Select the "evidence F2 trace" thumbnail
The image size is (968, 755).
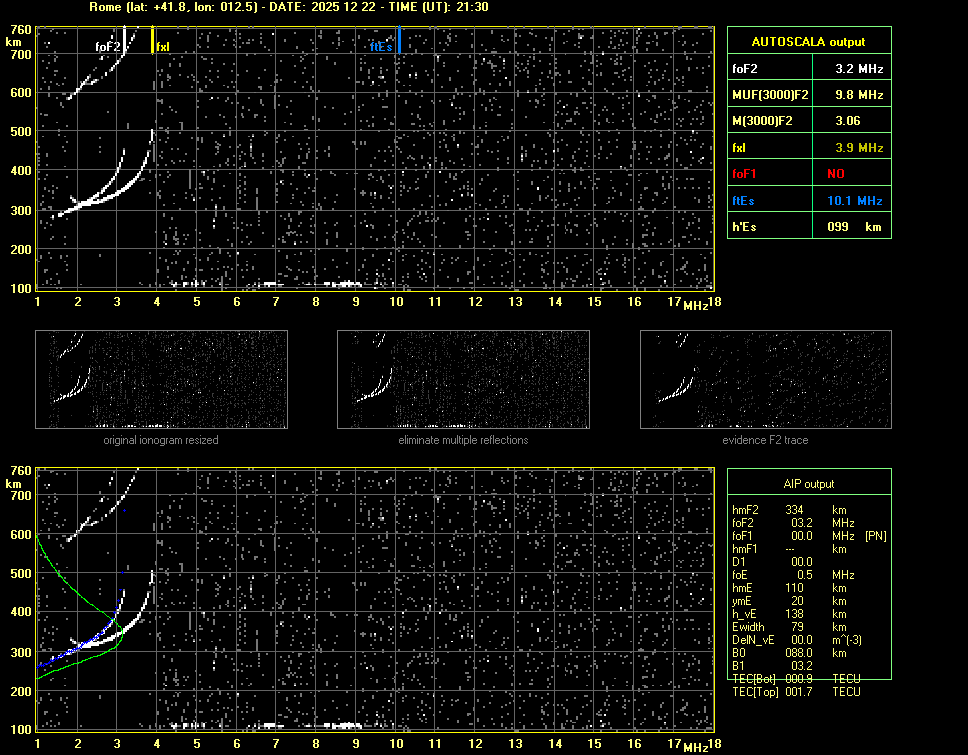(765, 379)
